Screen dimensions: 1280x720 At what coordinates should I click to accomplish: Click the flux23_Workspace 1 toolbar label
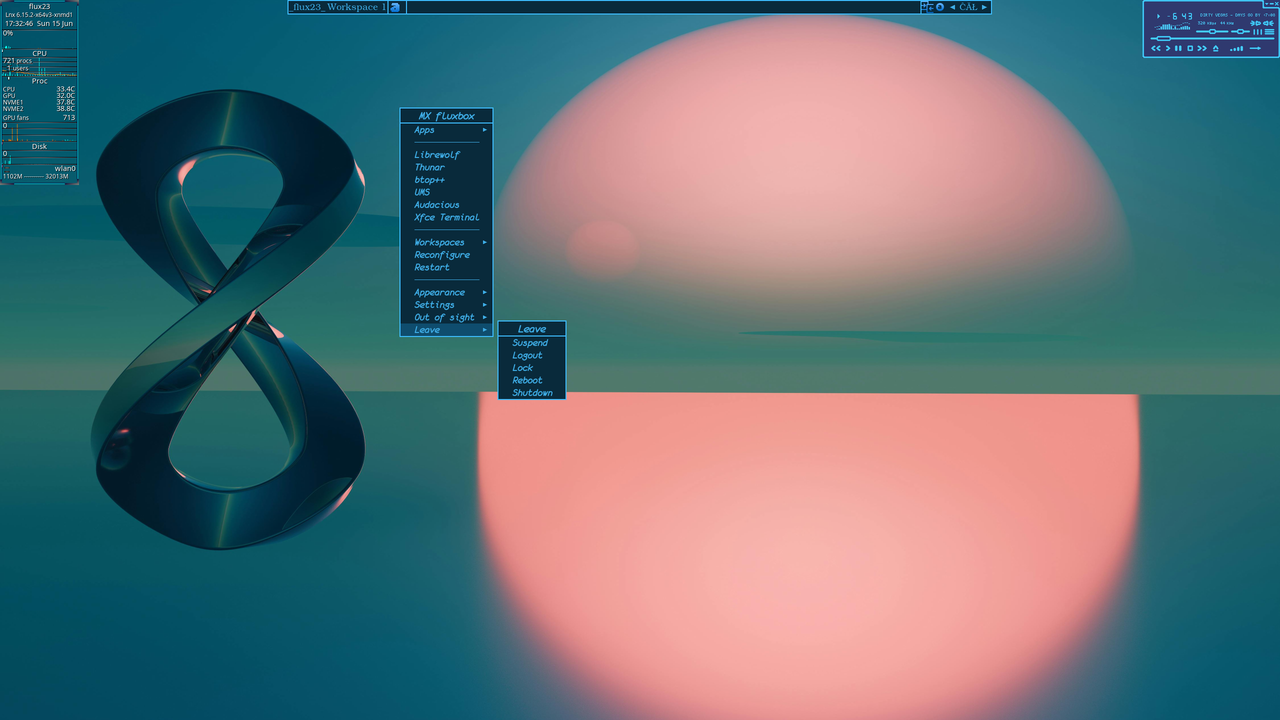(338, 7)
